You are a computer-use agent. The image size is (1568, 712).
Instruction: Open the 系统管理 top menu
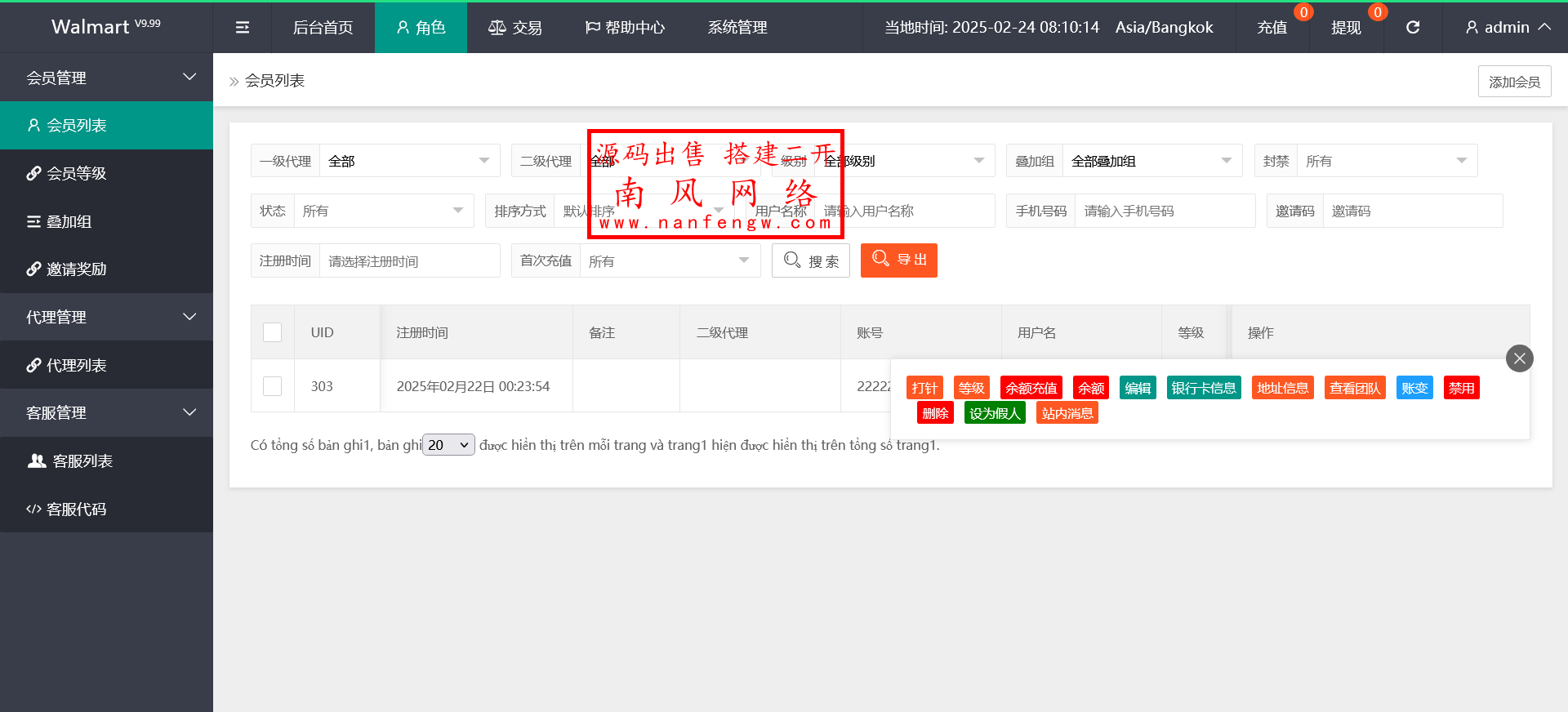(737, 28)
